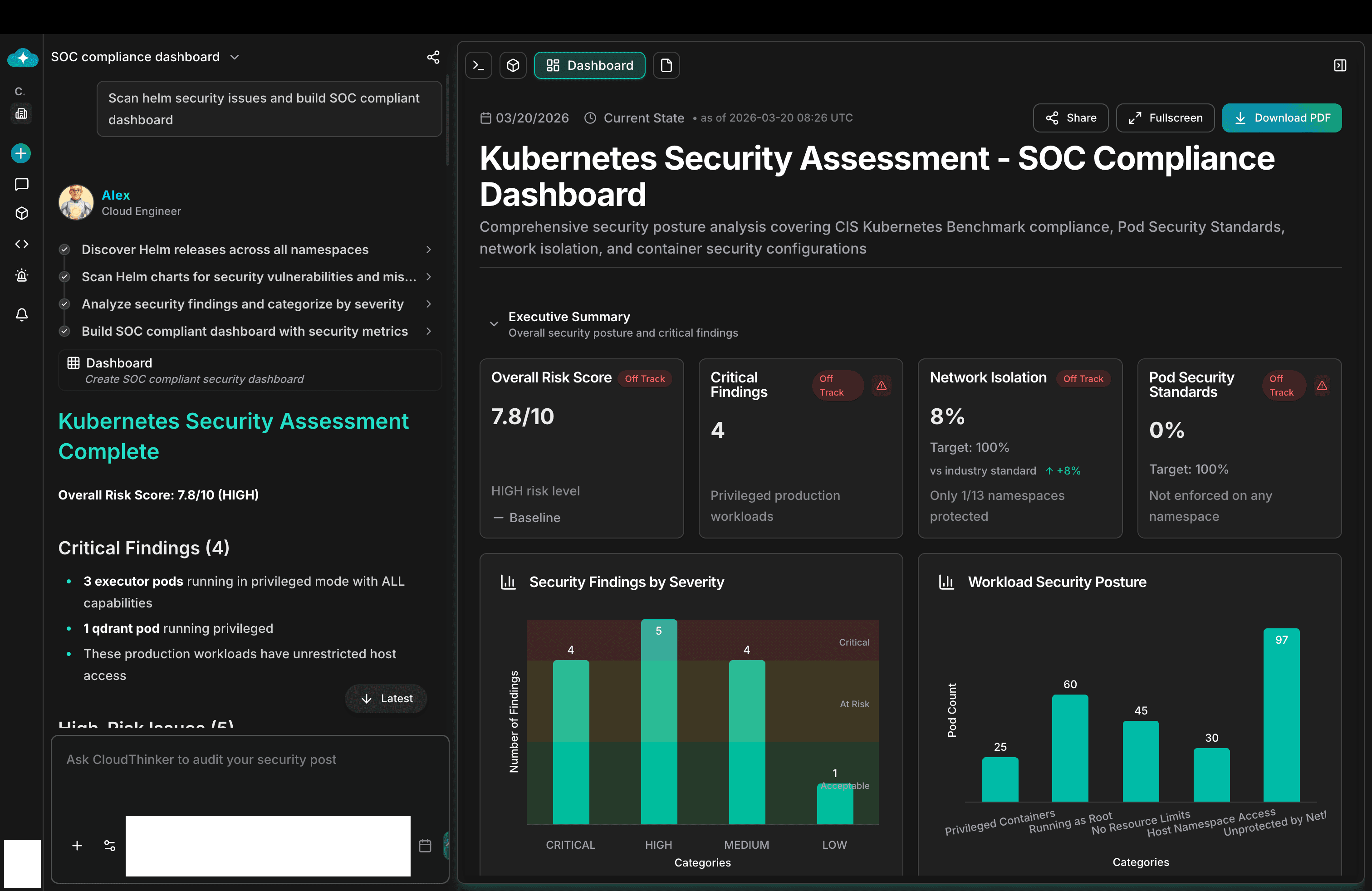Open the SOC compliance dashboard title dropdown
Image resolution: width=1372 pixels, height=891 pixels.
235,57
